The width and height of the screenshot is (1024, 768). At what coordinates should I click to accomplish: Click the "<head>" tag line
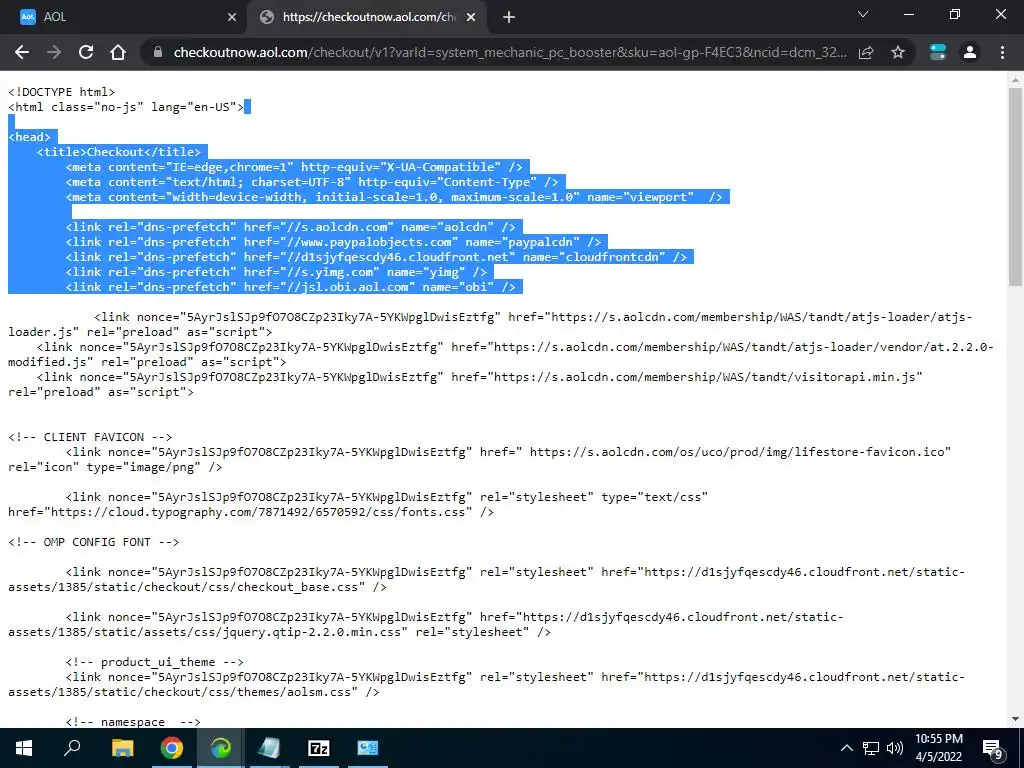coord(29,137)
